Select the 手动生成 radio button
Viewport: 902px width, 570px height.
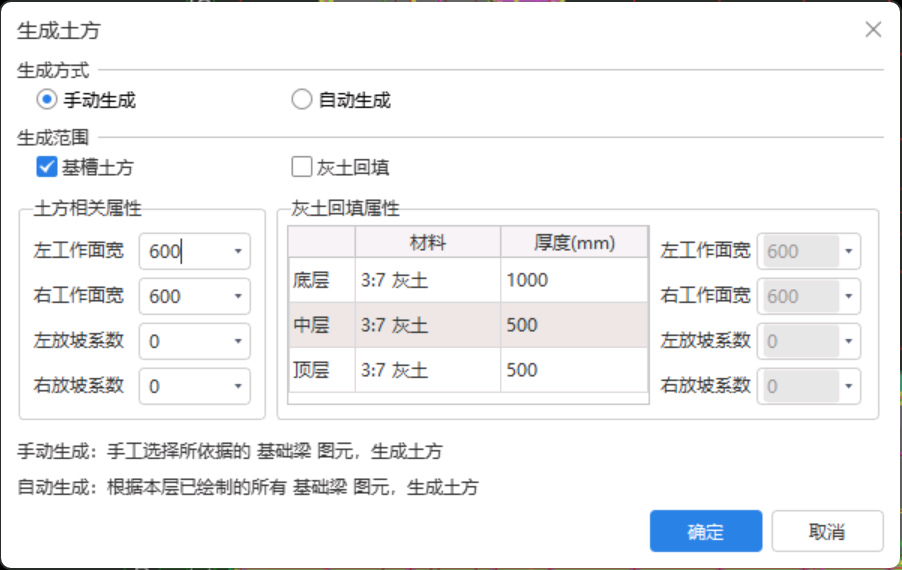(47, 100)
